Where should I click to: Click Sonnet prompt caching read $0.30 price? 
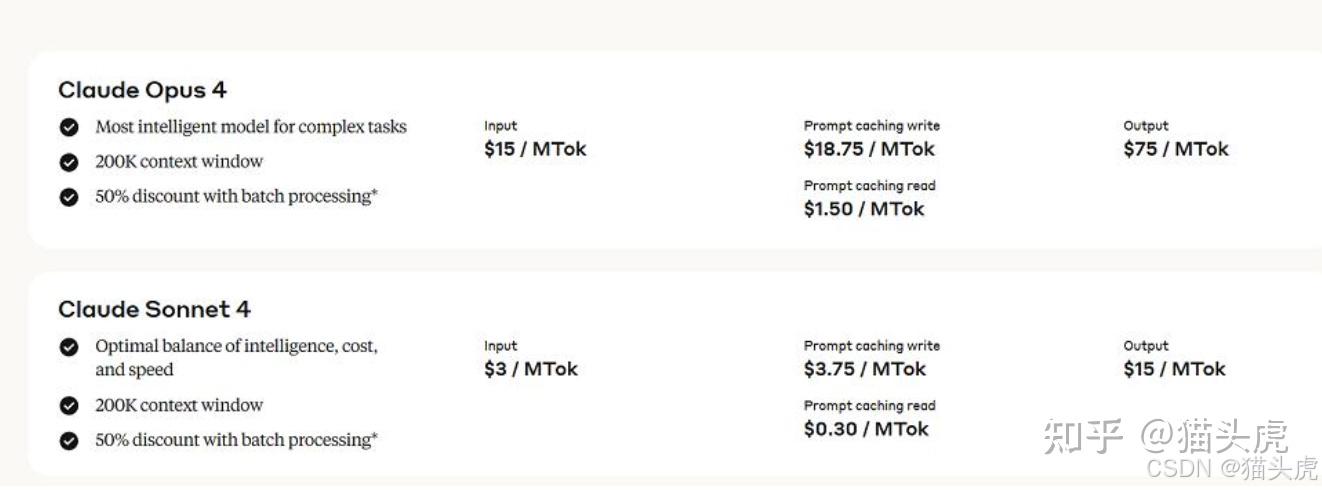pyautogui.click(x=866, y=429)
